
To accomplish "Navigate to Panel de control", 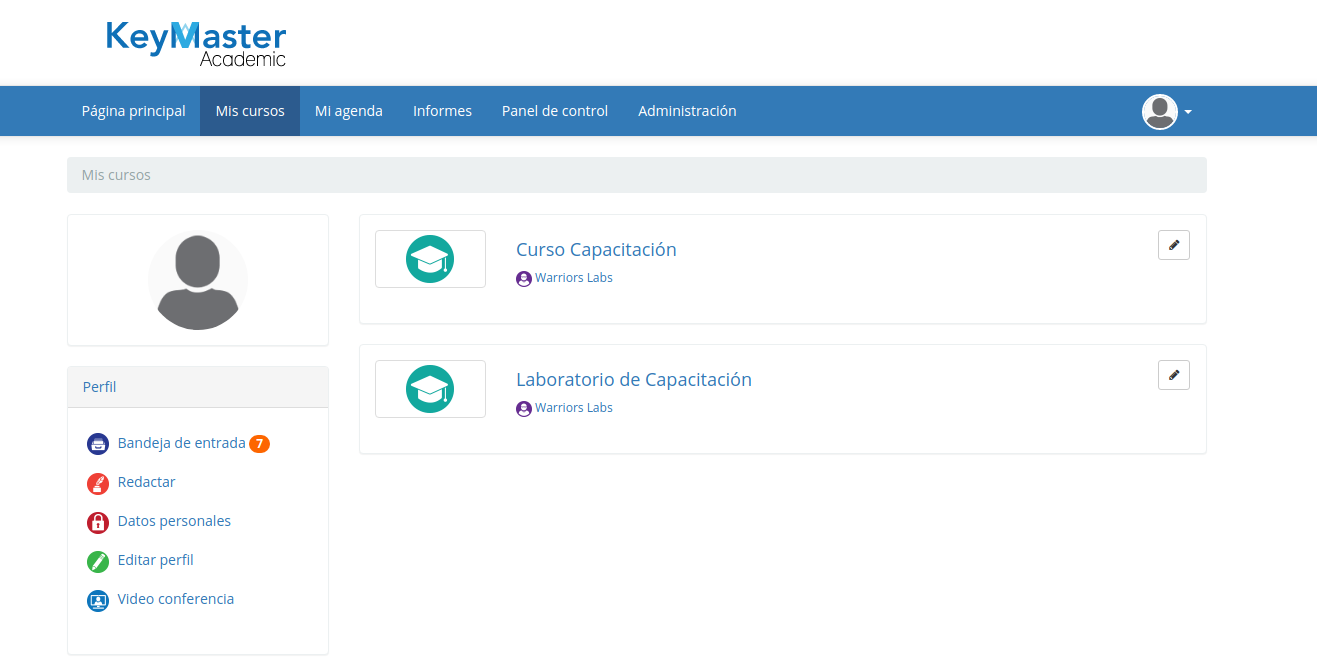I will 554,111.
